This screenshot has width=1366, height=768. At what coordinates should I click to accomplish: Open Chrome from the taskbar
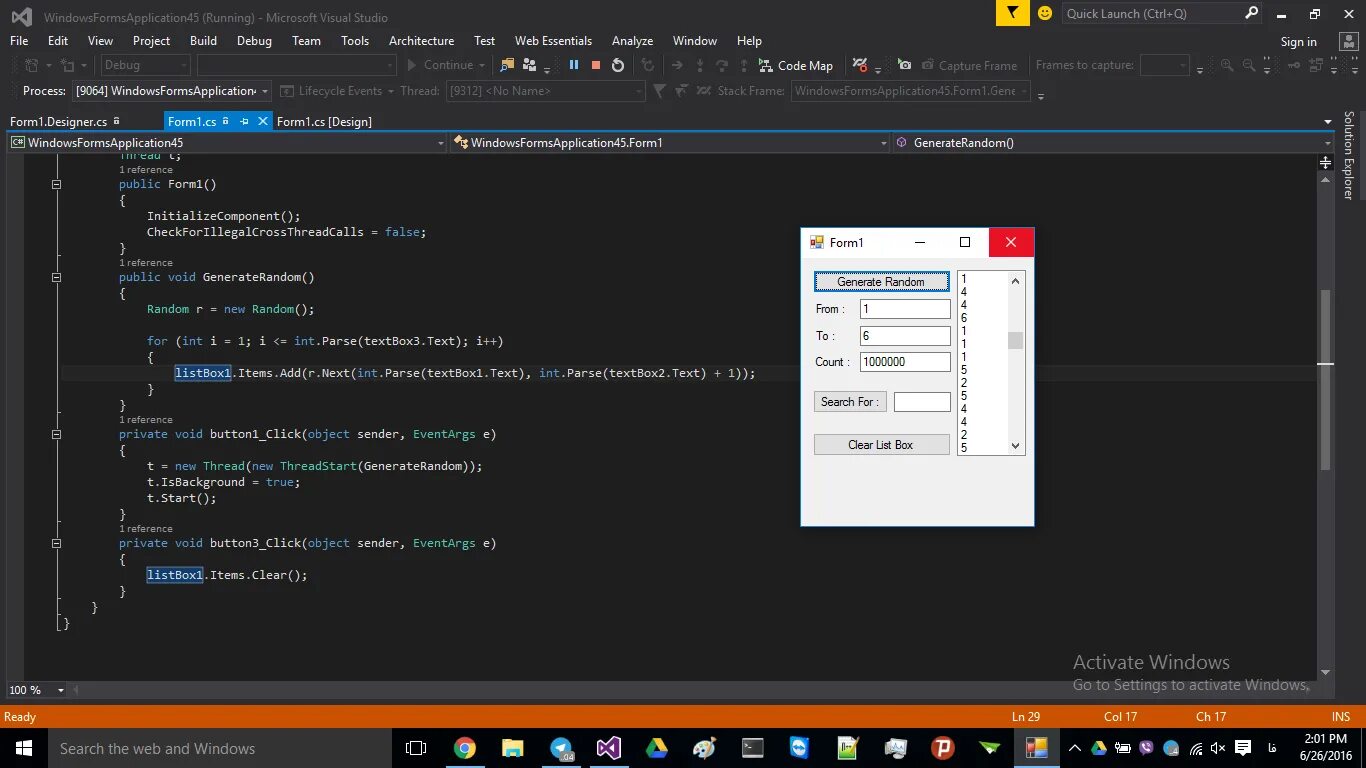[x=464, y=748]
